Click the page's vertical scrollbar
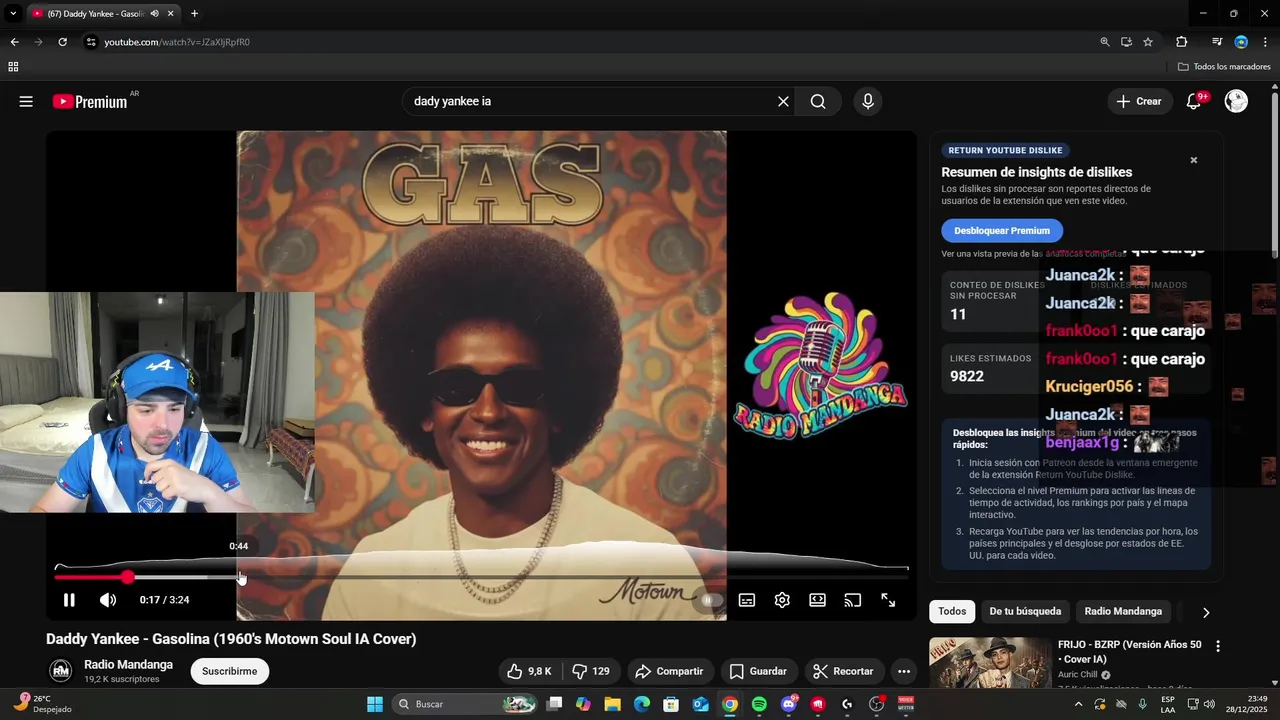 point(1274,175)
